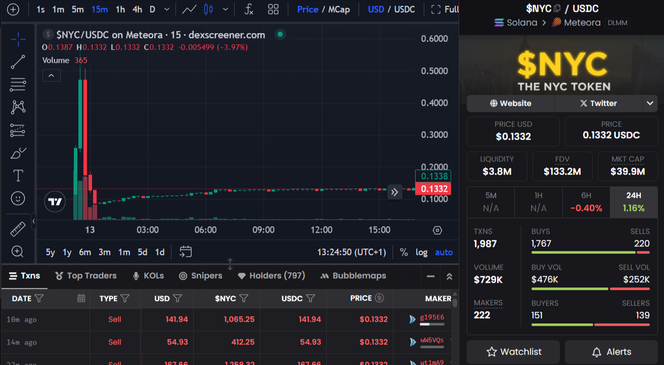Set up price Alerts
This screenshot has width=664, height=365.
tap(611, 352)
